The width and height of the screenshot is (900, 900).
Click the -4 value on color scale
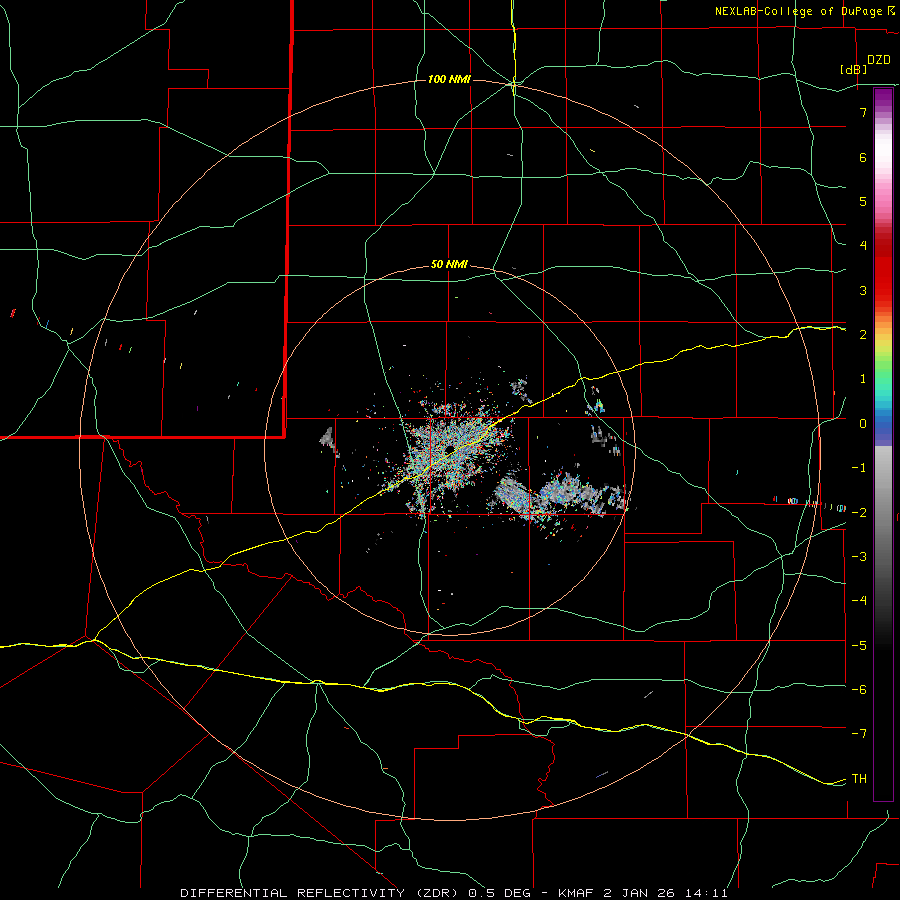click(859, 600)
